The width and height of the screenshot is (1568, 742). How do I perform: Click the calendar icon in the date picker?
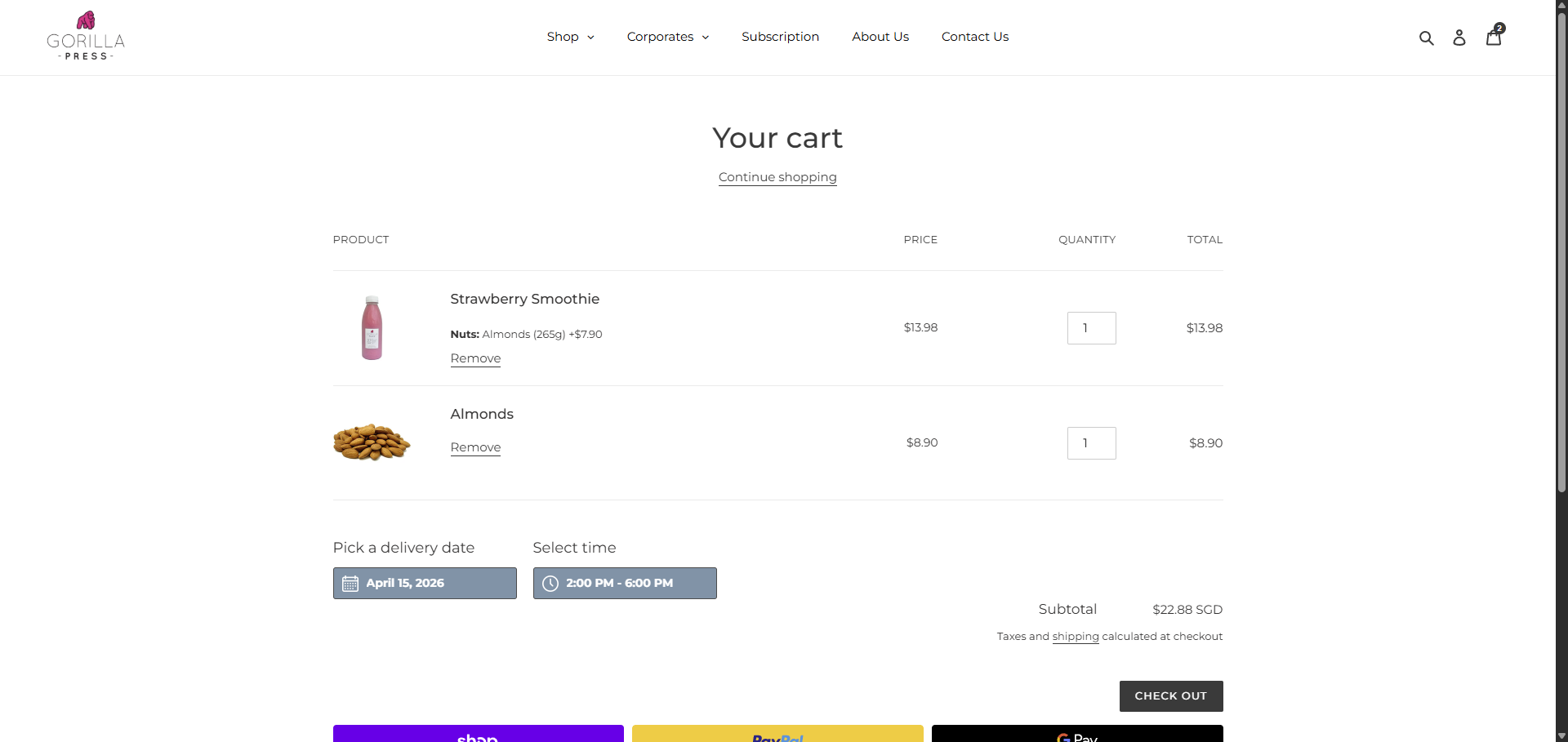350,584
